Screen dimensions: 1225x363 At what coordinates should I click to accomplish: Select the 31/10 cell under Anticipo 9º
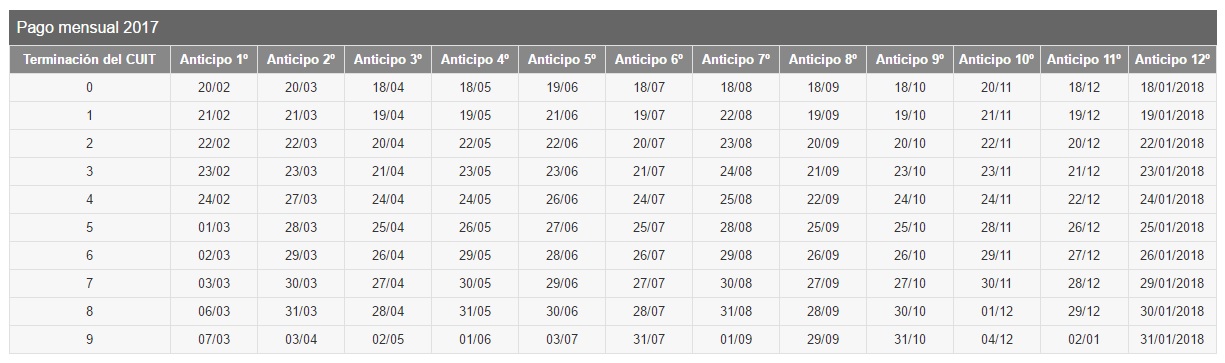click(x=910, y=339)
